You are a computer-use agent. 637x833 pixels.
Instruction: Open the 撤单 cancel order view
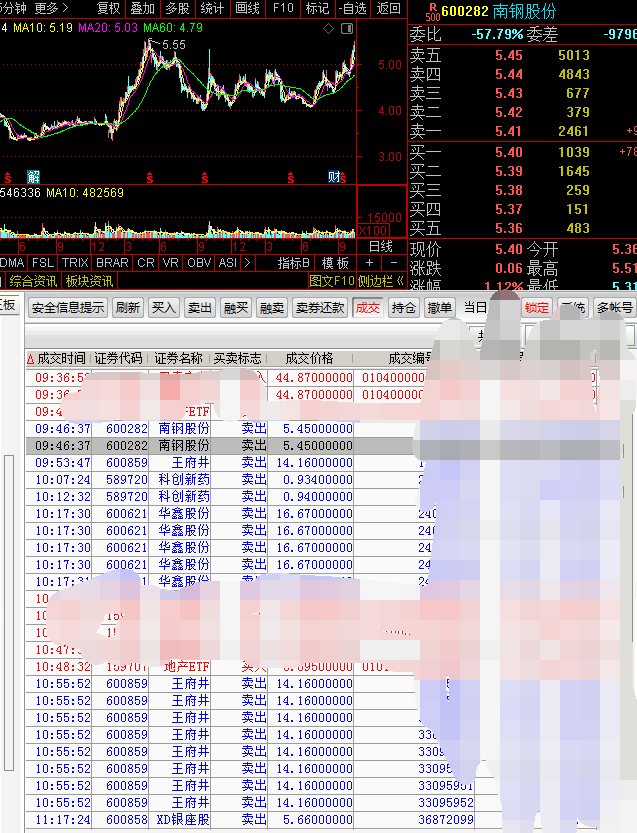pos(440,308)
